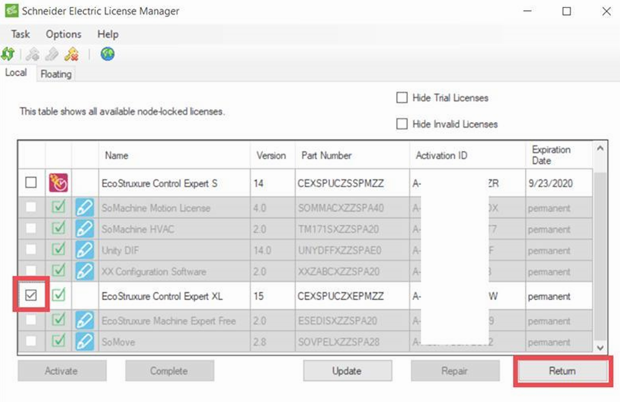Toggle the EcoStruxure Machine Expert Free row checkbox
Viewport: 620px width, 402px height.
pyautogui.click(x=31, y=320)
